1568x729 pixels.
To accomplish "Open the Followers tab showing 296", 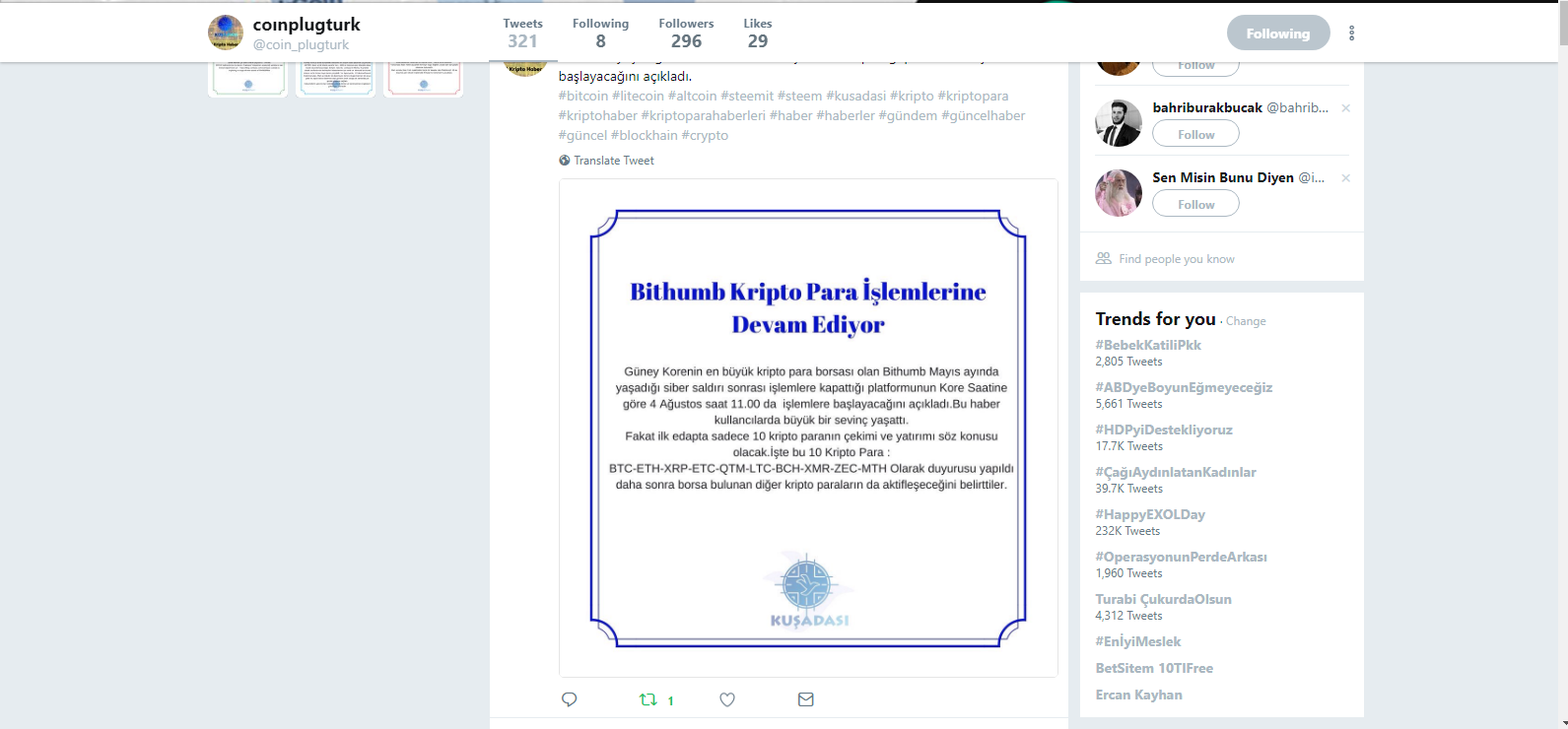I will [x=686, y=33].
